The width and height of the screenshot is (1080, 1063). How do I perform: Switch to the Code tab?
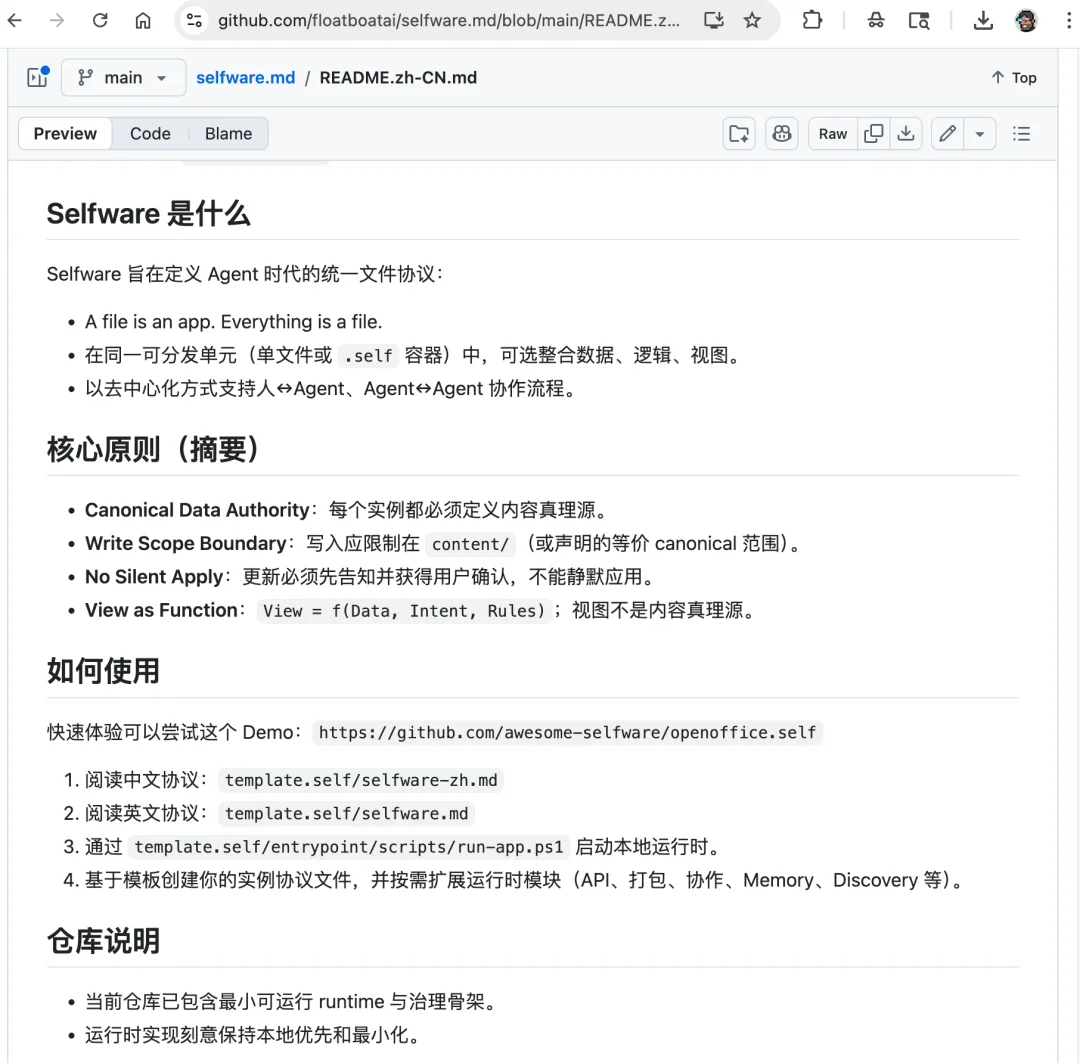pyautogui.click(x=150, y=133)
